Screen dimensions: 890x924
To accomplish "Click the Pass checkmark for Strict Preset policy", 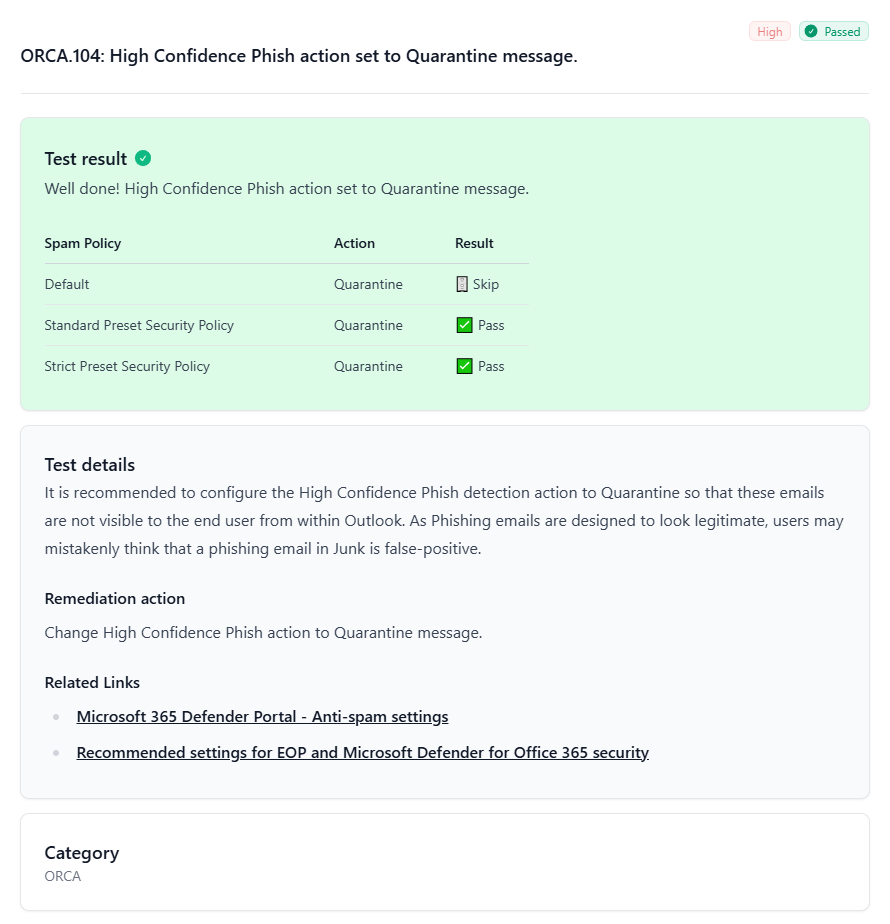I will pos(464,366).
